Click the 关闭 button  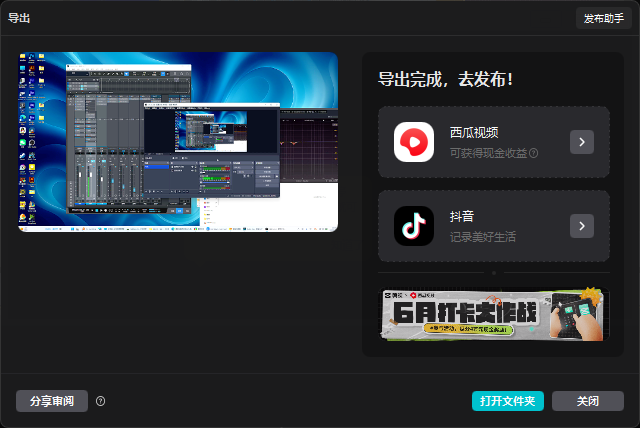(x=588, y=401)
